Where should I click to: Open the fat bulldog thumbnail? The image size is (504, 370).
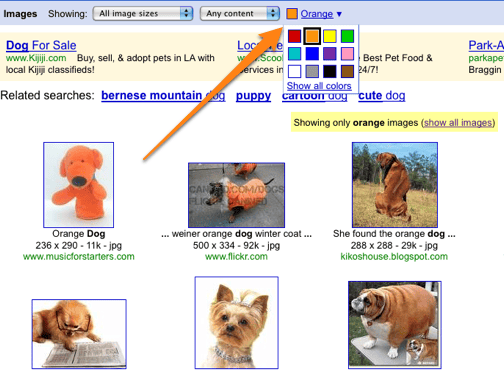tap(395, 325)
